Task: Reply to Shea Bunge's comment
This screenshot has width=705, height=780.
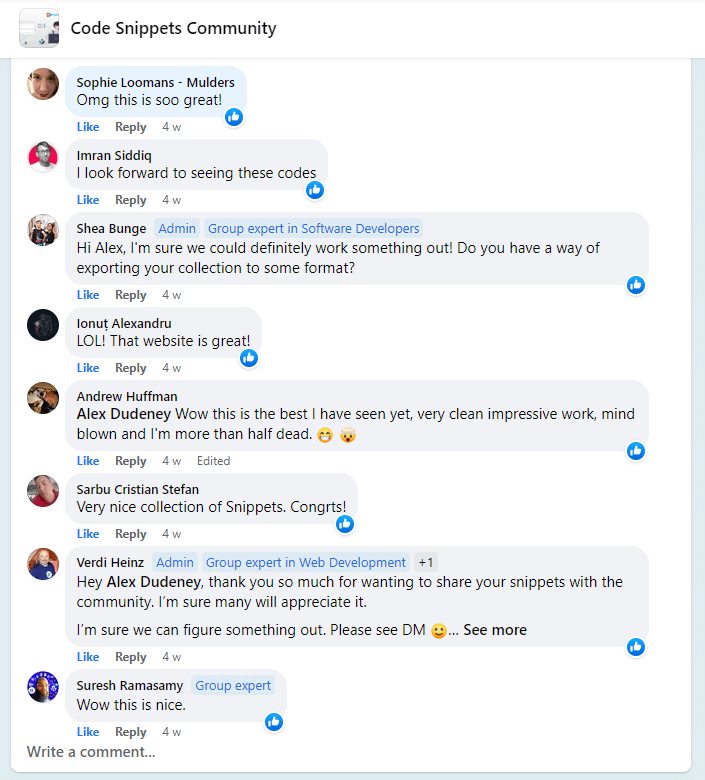Action: (x=131, y=295)
